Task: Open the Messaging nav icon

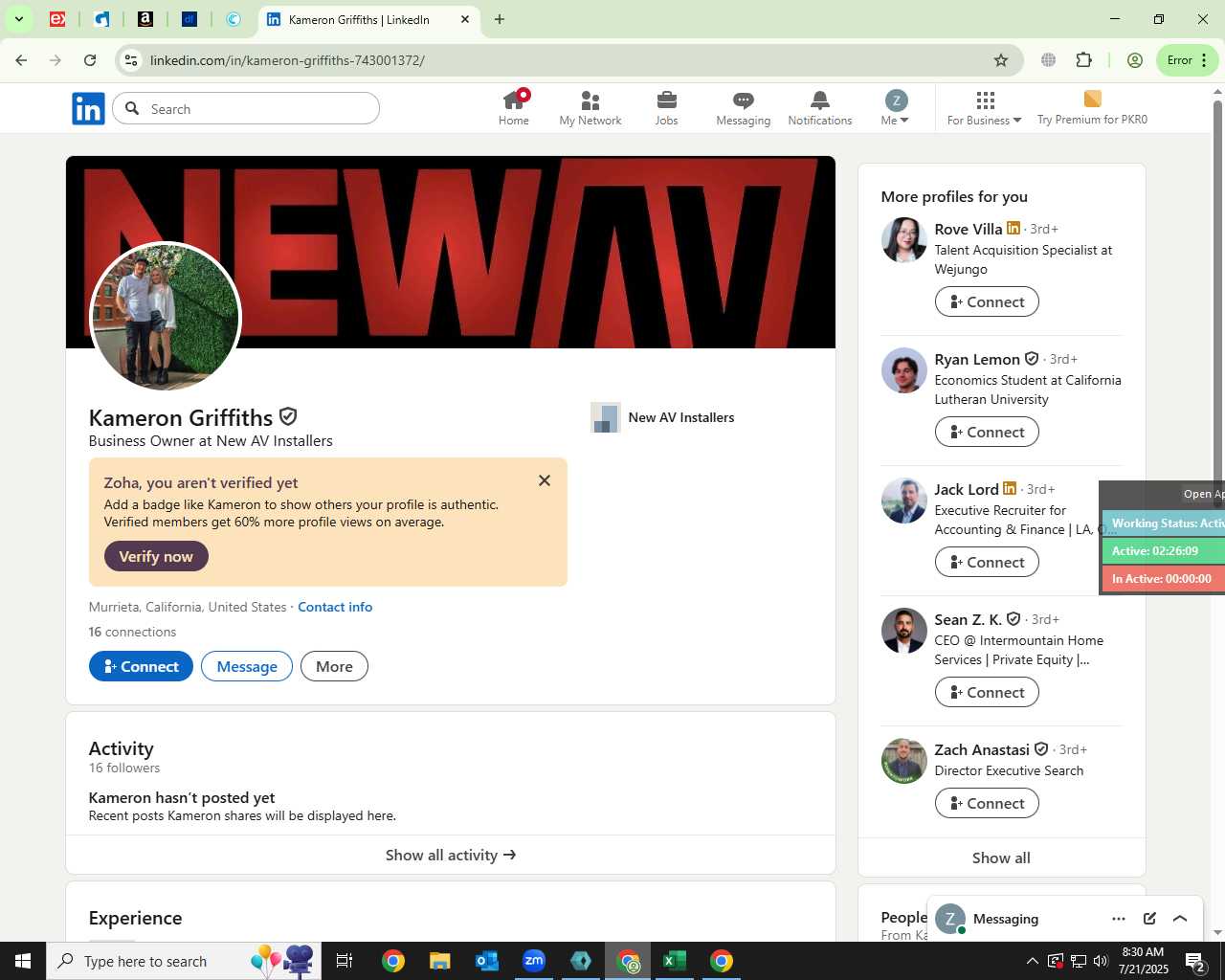Action: tap(744, 107)
